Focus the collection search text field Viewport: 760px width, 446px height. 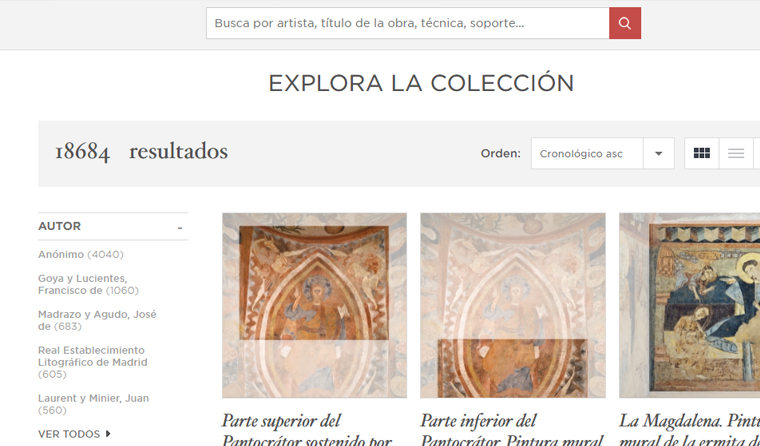408,23
